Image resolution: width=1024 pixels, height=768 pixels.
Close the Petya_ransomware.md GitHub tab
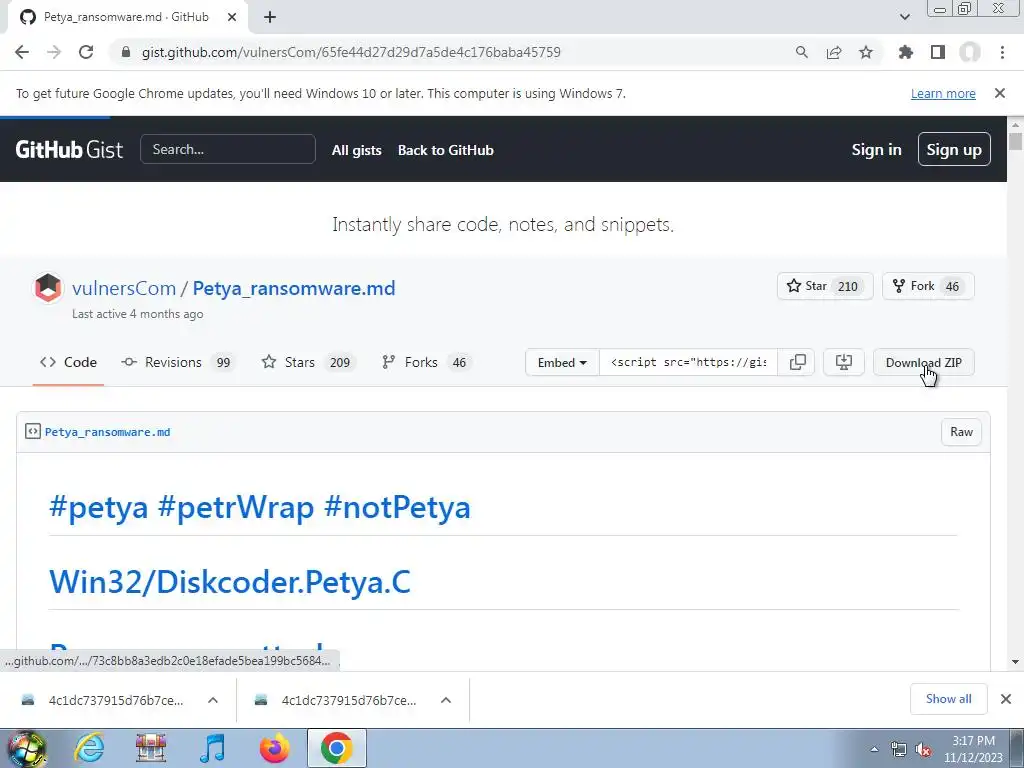coord(232,18)
